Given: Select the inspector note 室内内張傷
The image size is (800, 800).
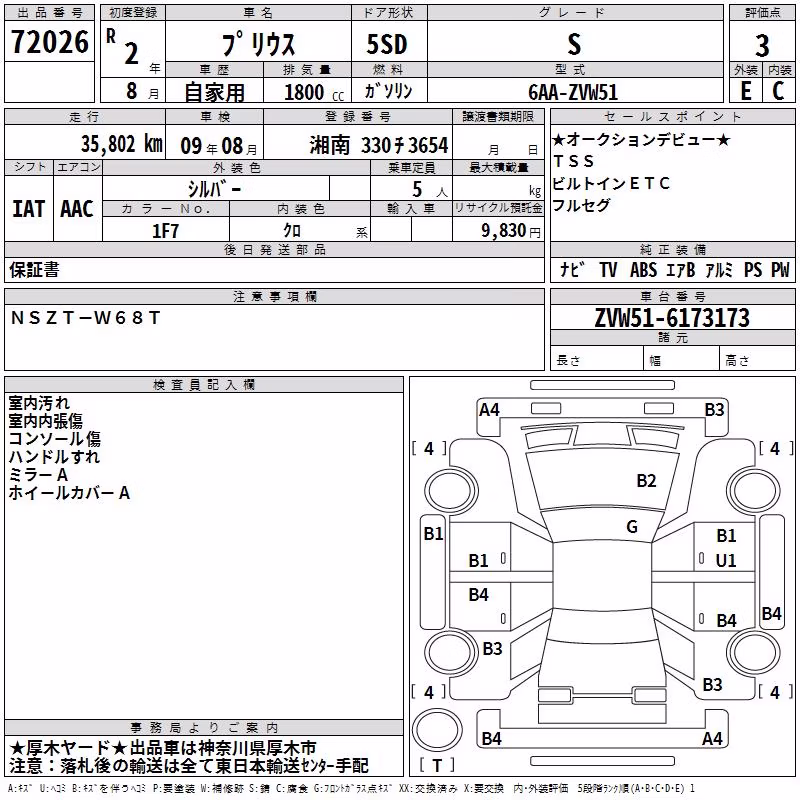Looking at the screenshot, I should pyautogui.click(x=45, y=420).
